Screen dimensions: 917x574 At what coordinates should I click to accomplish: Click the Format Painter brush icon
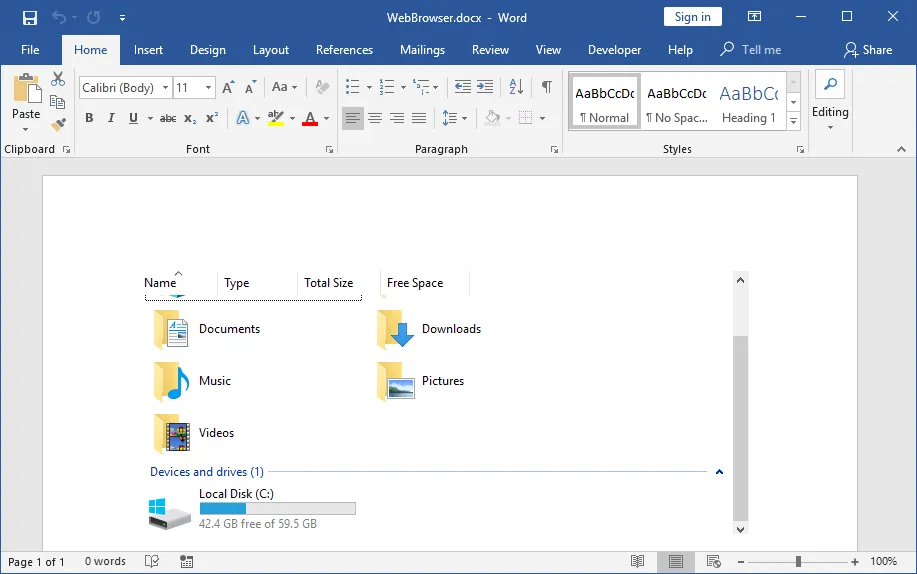[x=58, y=124]
